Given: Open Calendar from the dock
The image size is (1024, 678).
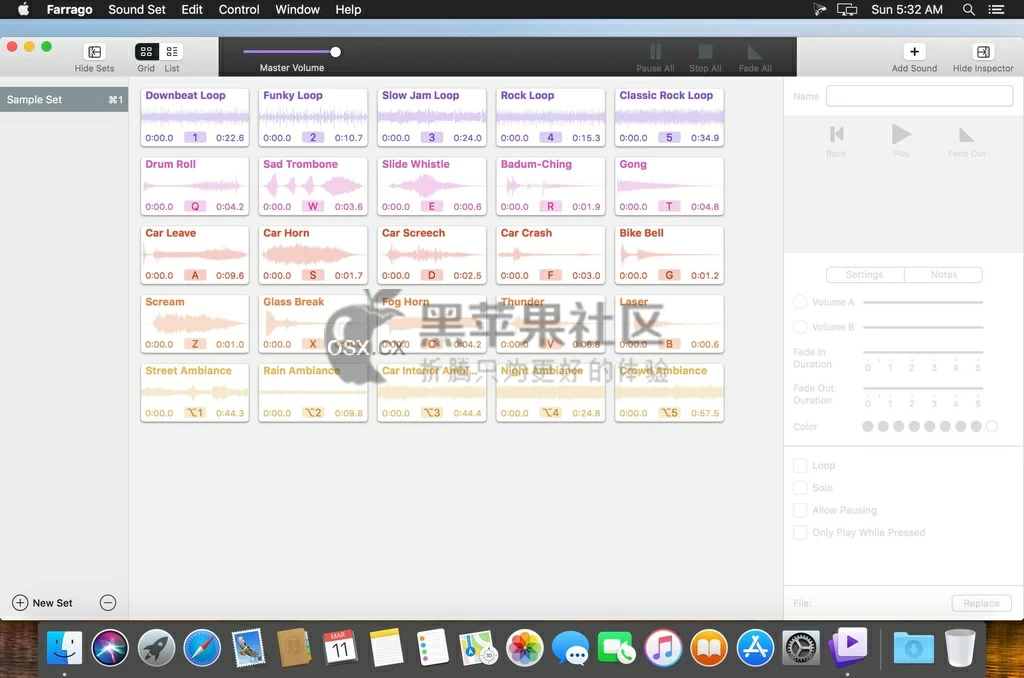Looking at the screenshot, I should click(x=340, y=648).
